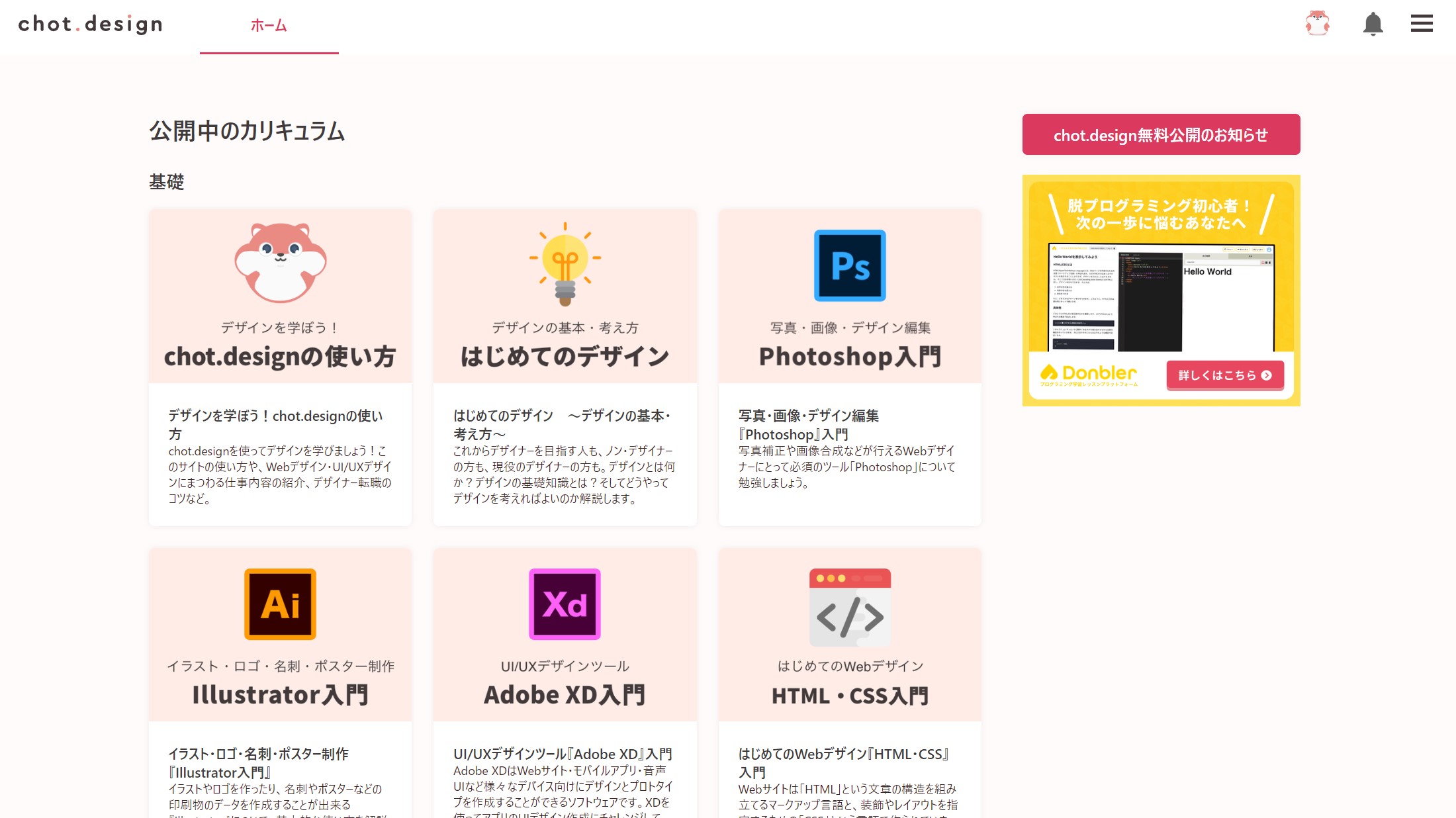Click the chot.design logo
1456x818 pixels.
click(90, 24)
